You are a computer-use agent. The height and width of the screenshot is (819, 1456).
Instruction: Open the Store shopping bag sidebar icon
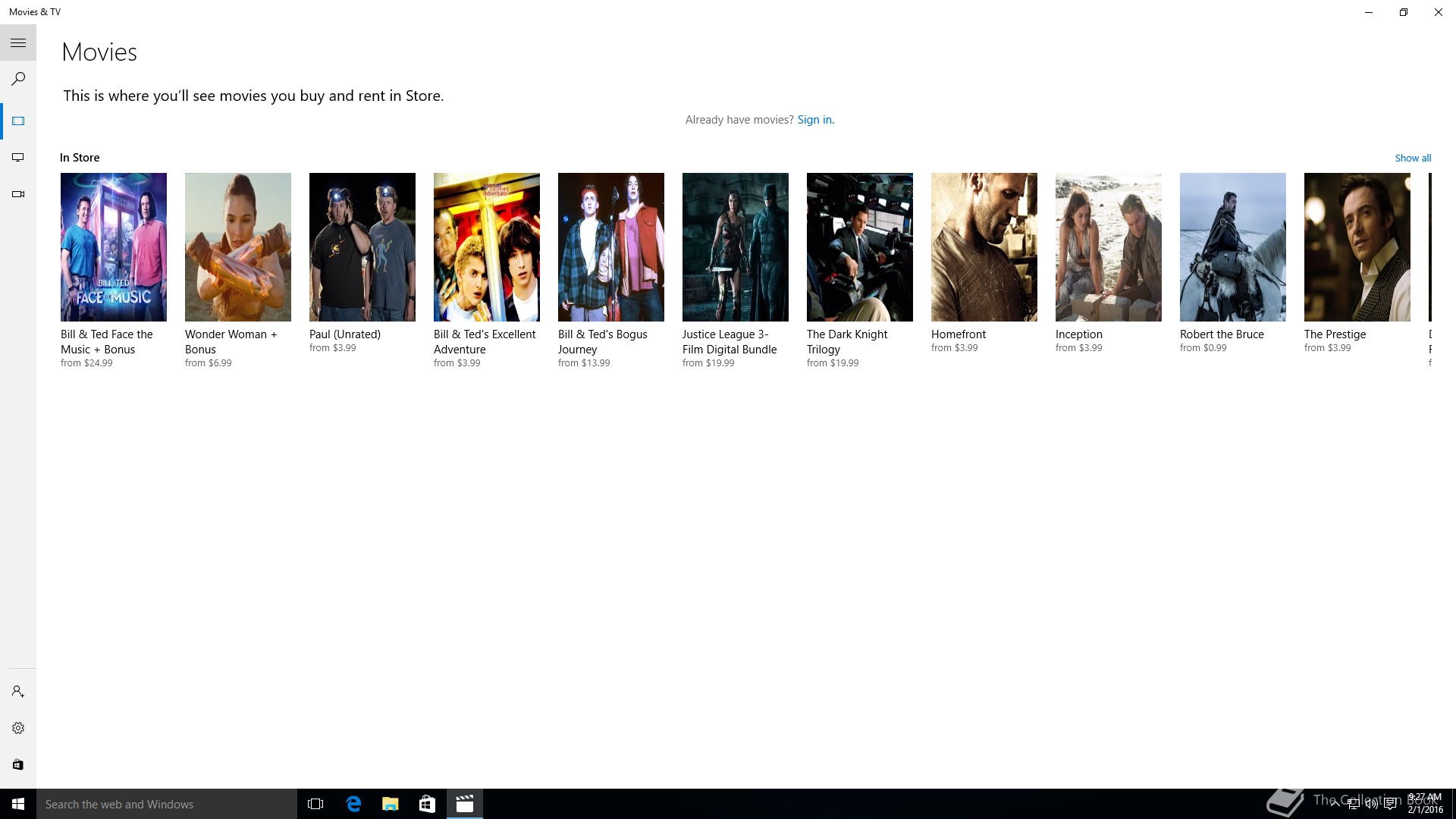tap(18, 764)
